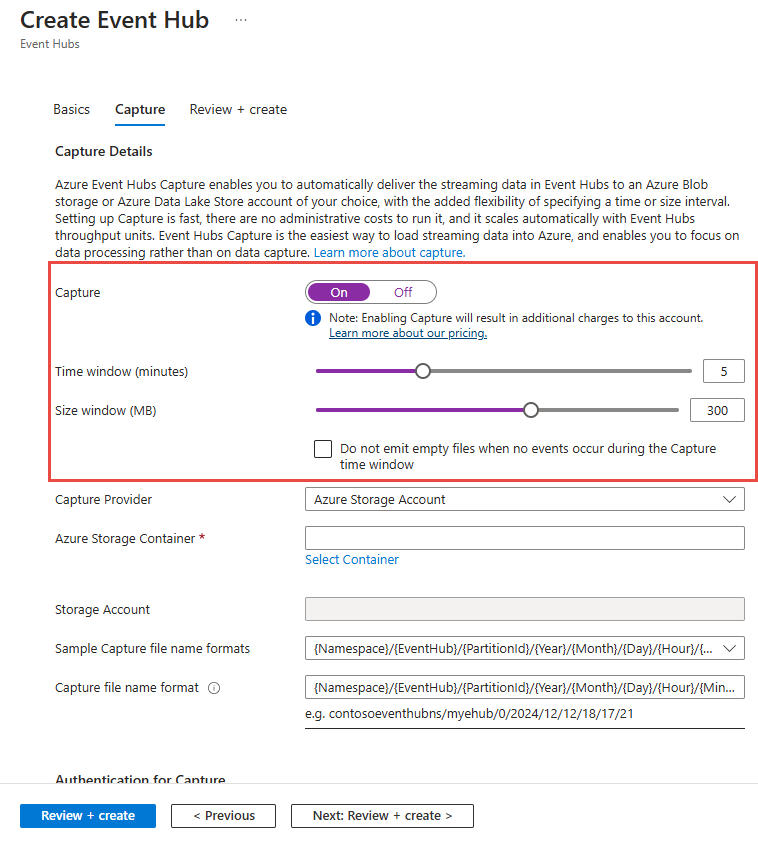This screenshot has height=848, width=758.
Task: Click chevron arrow on Azure Storage Account dropdown
Action: click(729, 499)
